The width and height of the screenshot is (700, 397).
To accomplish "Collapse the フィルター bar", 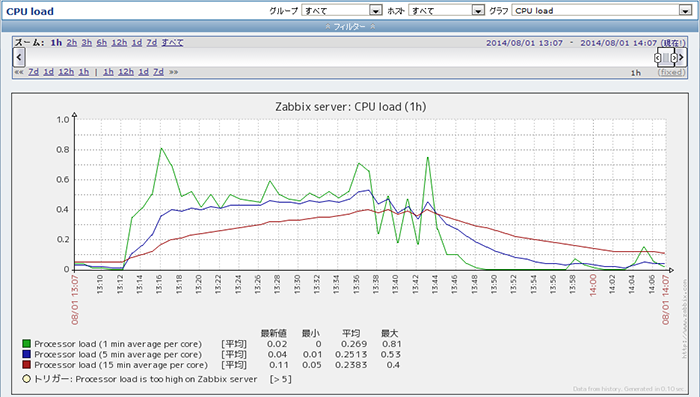I will (x=350, y=27).
